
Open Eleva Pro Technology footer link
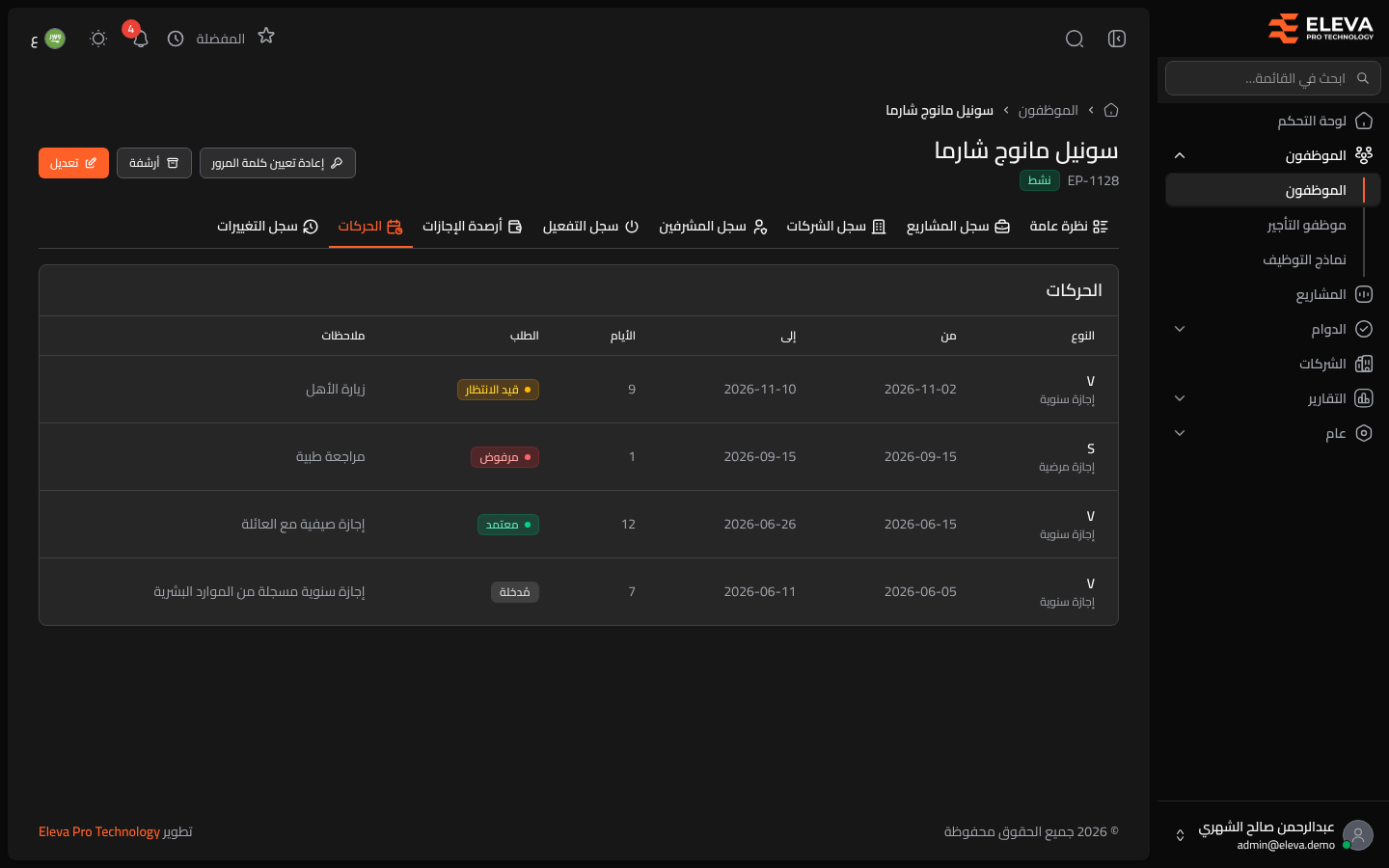click(x=99, y=831)
